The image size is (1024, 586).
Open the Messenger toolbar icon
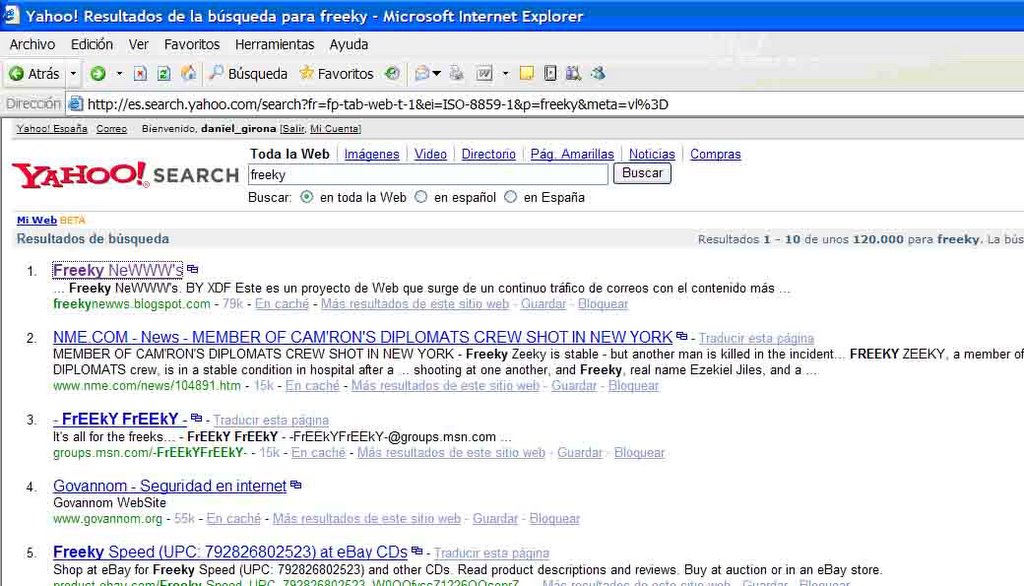[x=598, y=74]
